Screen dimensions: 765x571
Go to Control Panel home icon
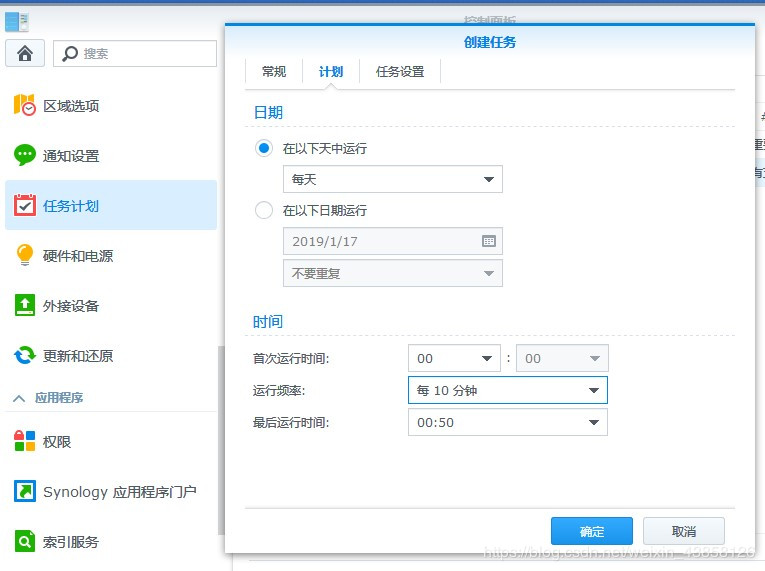coord(25,53)
